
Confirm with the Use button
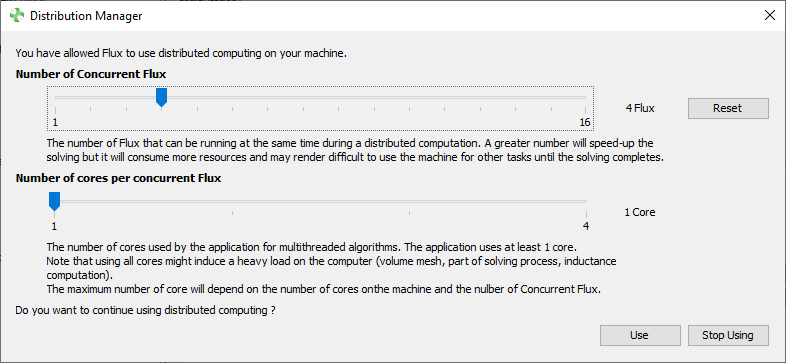coord(640,335)
